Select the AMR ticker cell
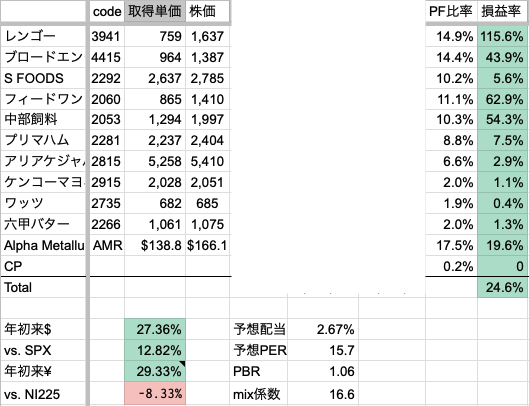This screenshot has height=406, width=529. point(107,245)
